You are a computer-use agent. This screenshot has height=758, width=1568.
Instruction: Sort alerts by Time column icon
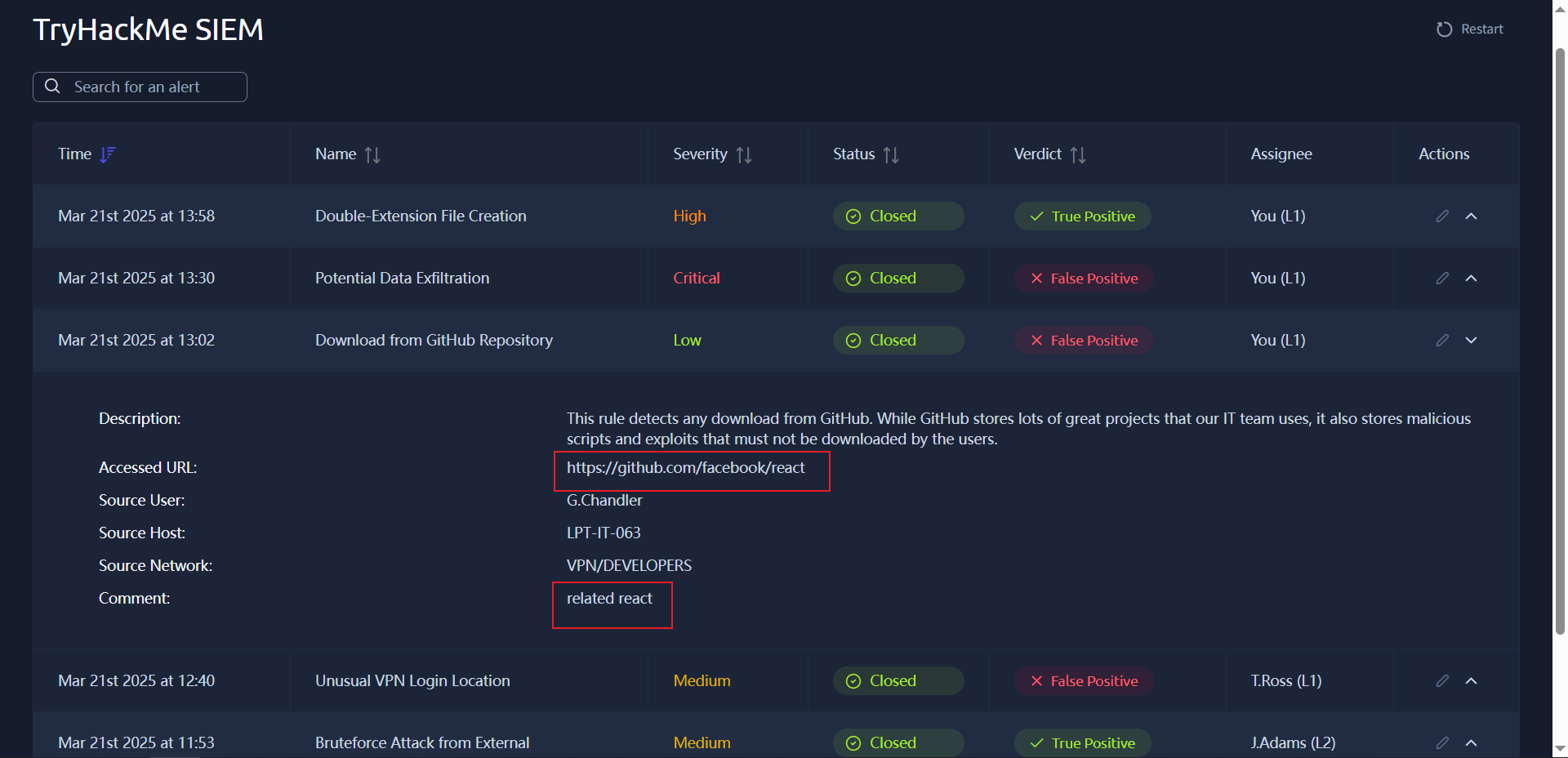point(108,154)
